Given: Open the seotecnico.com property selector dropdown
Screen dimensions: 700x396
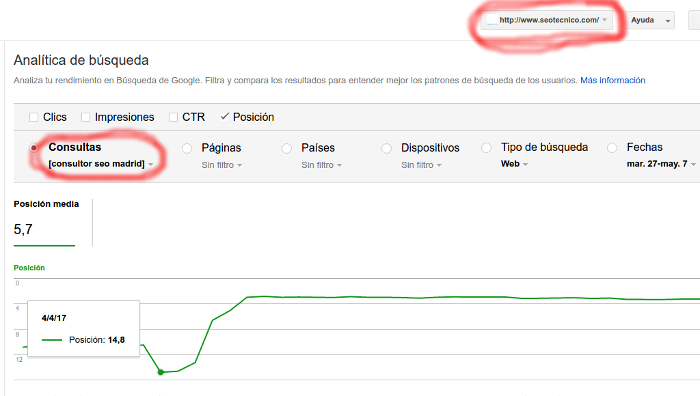Looking at the screenshot, I should pos(546,20).
